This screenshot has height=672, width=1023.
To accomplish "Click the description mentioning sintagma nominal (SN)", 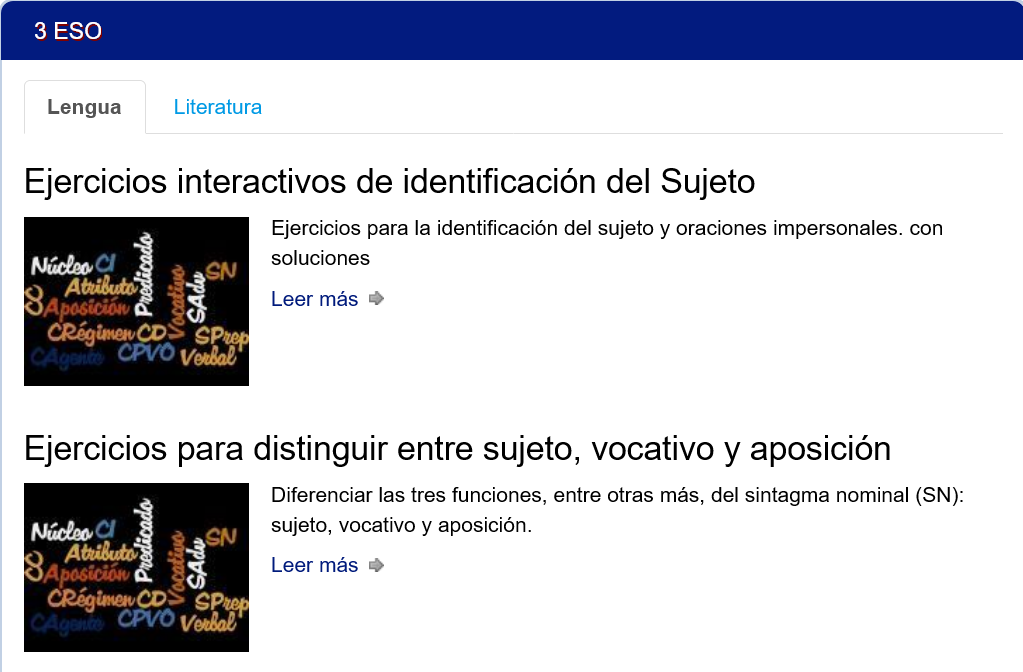I will pyautogui.click(x=616, y=510).
